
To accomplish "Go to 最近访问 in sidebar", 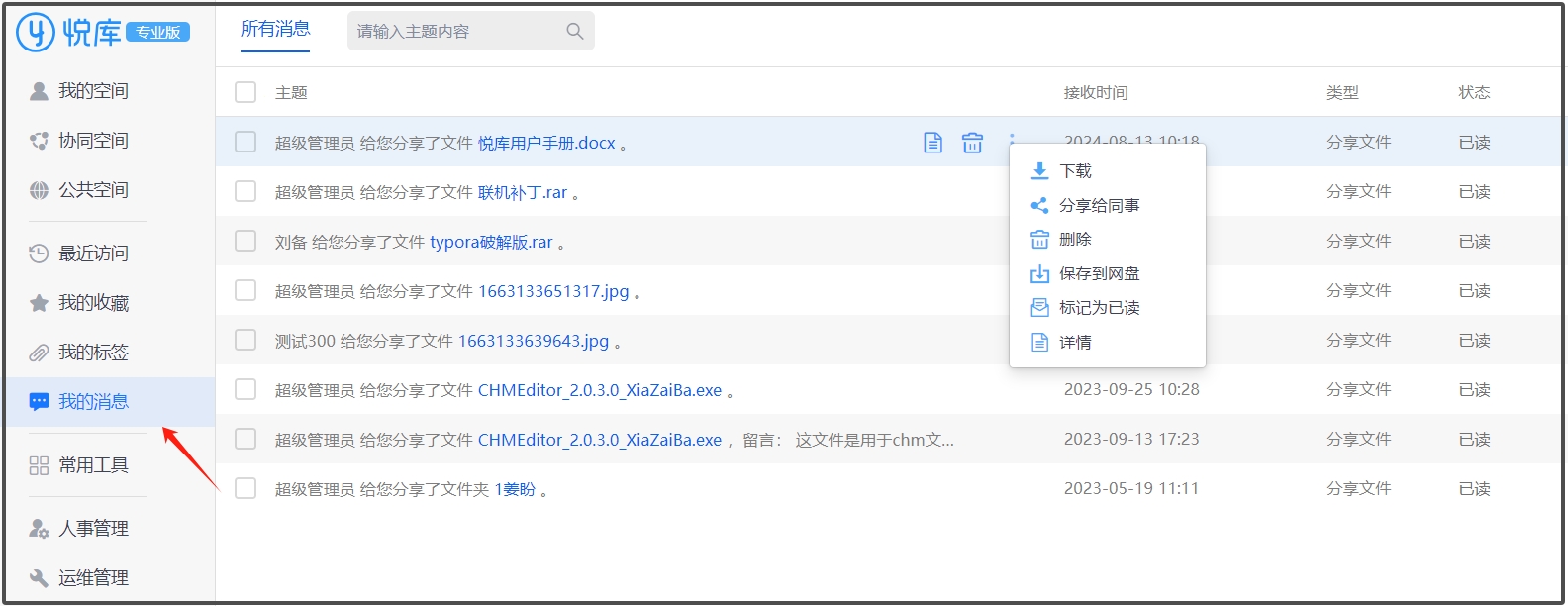I will pos(93,253).
